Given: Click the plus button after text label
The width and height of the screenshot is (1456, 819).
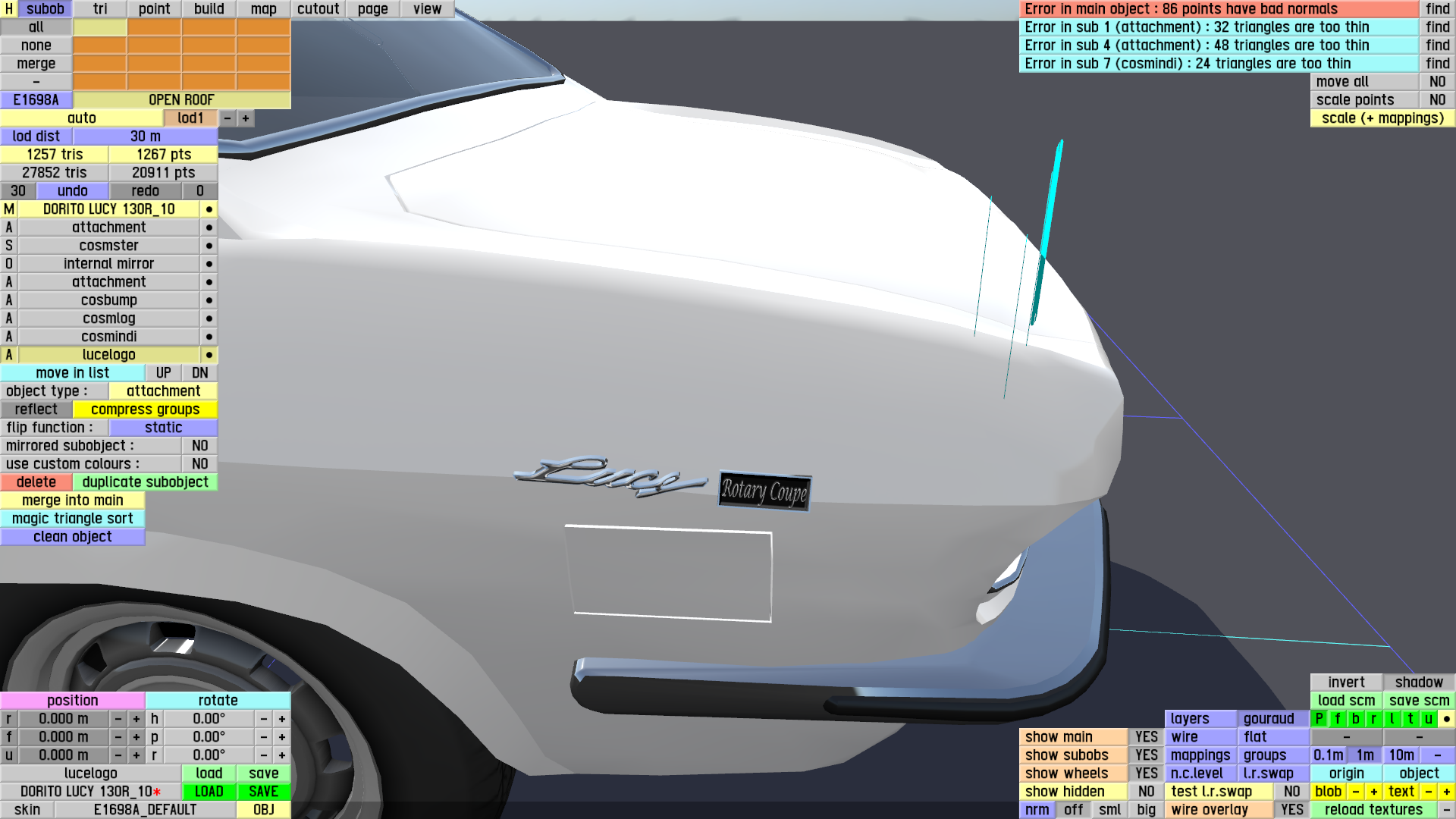Looking at the screenshot, I should (x=1446, y=792).
